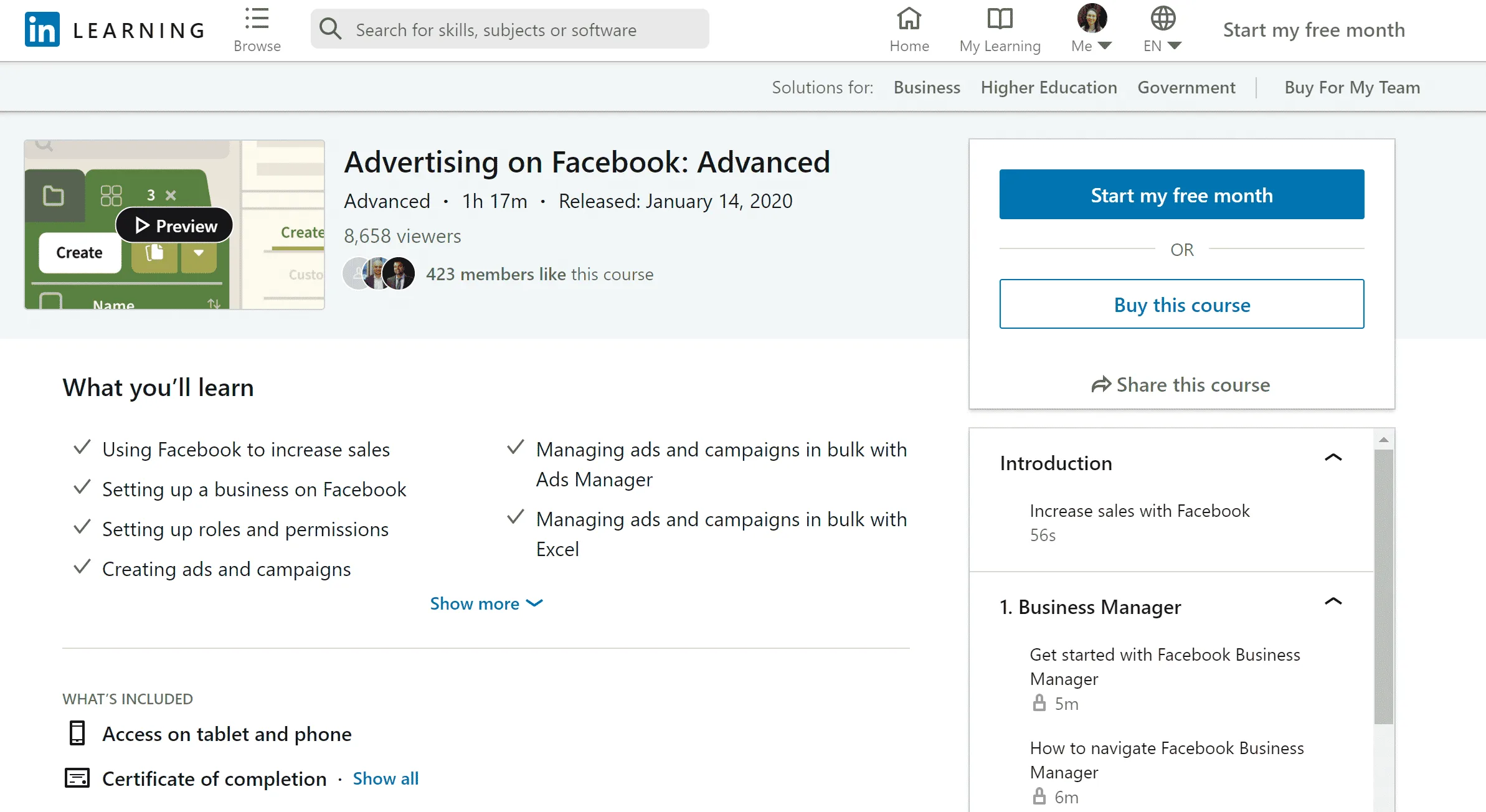
Task: Click course title Advertising on Facebook: Advanced
Action: click(587, 162)
